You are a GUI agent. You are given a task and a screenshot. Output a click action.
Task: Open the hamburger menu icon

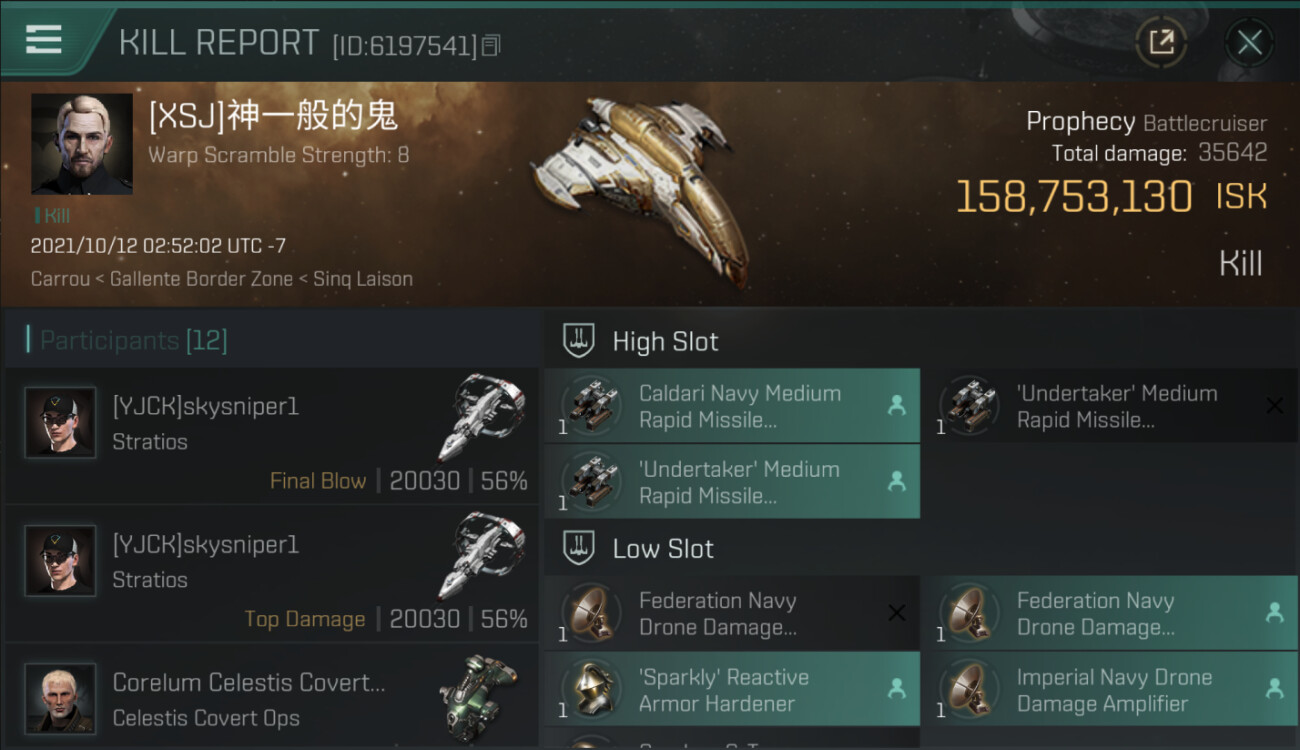(x=44, y=40)
